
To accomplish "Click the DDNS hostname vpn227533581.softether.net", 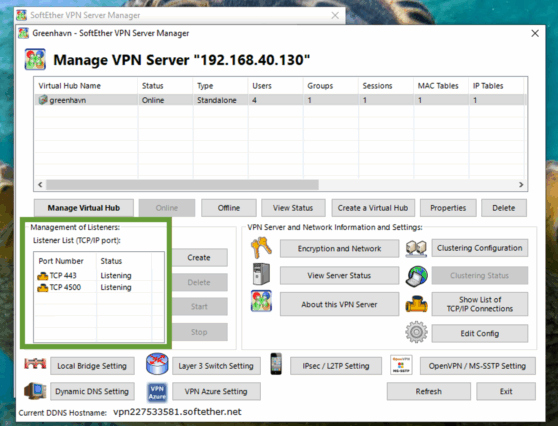I will click(177, 412).
